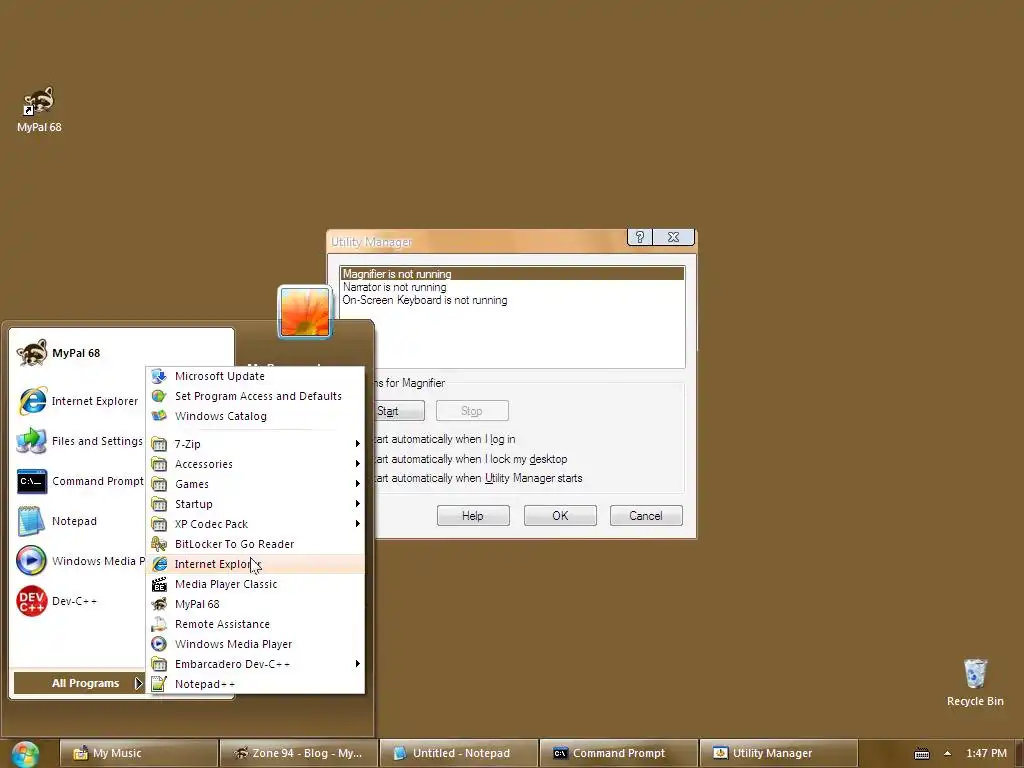Click the Windows Start orb
1024x768 pixels.
click(25, 754)
